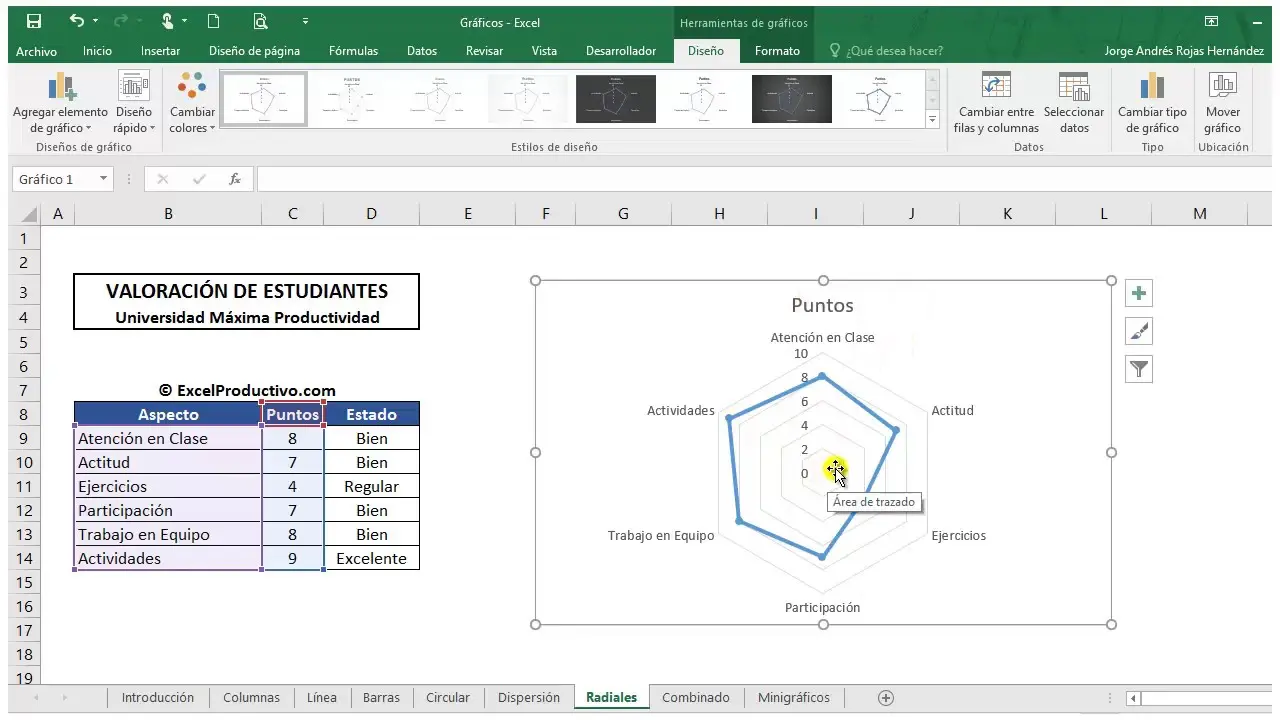
Task: Open Agregar elemento de gráfico menu
Action: pyautogui.click(x=60, y=104)
